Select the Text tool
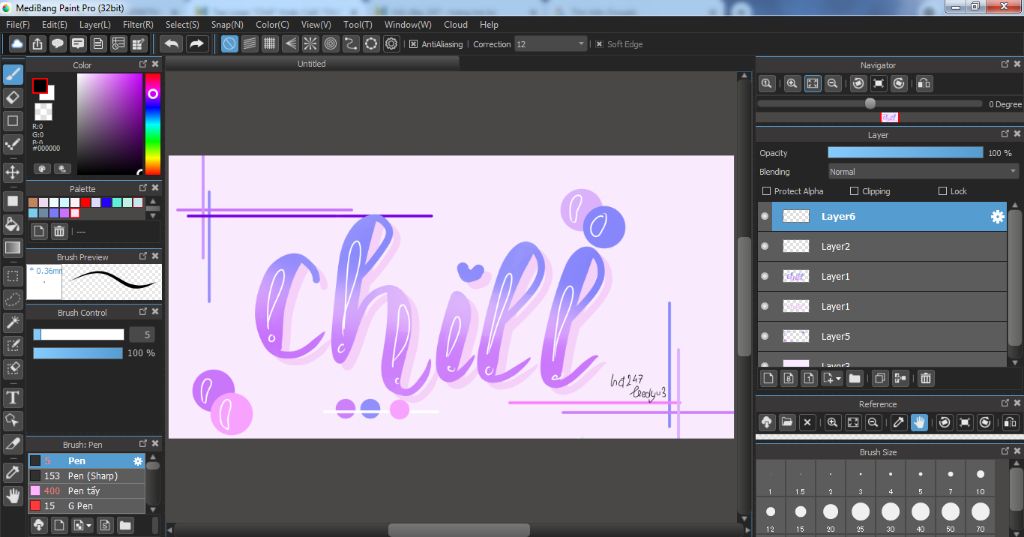Viewport: 1024px width, 537px height. 12,397
